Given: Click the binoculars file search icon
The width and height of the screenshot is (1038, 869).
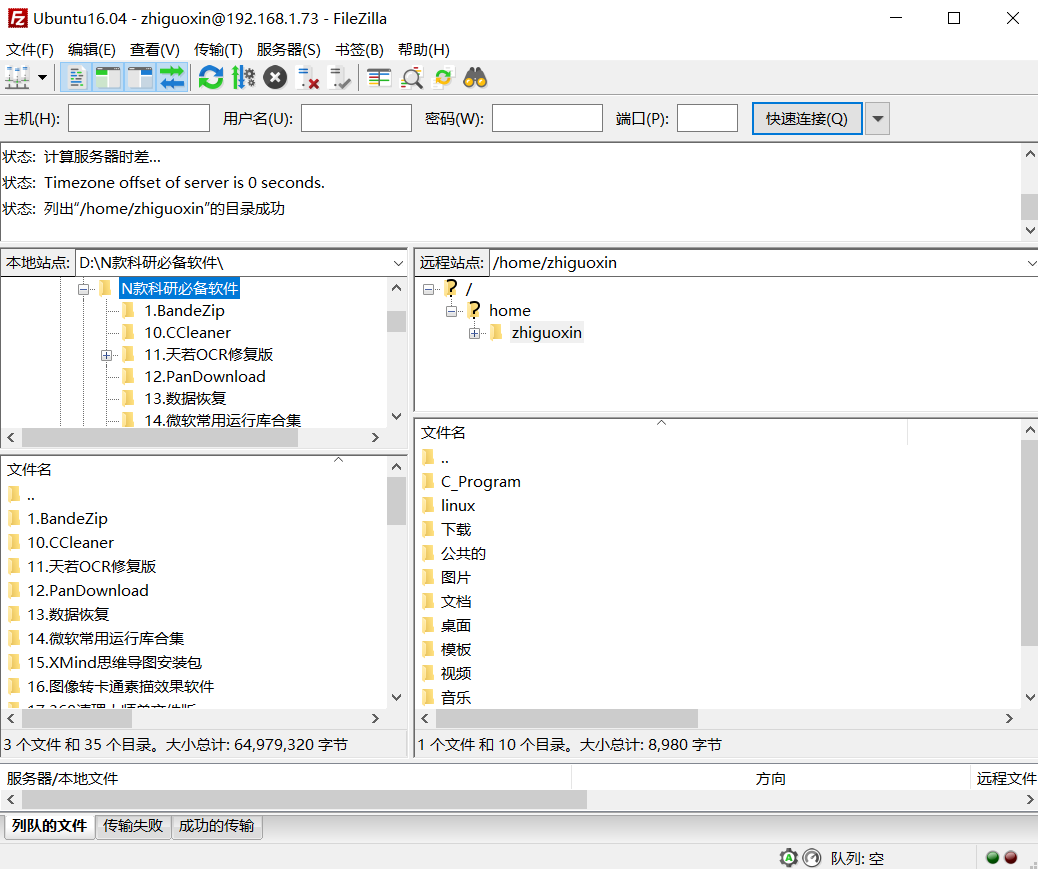Looking at the screenshot, I should [x=475, y=78].
